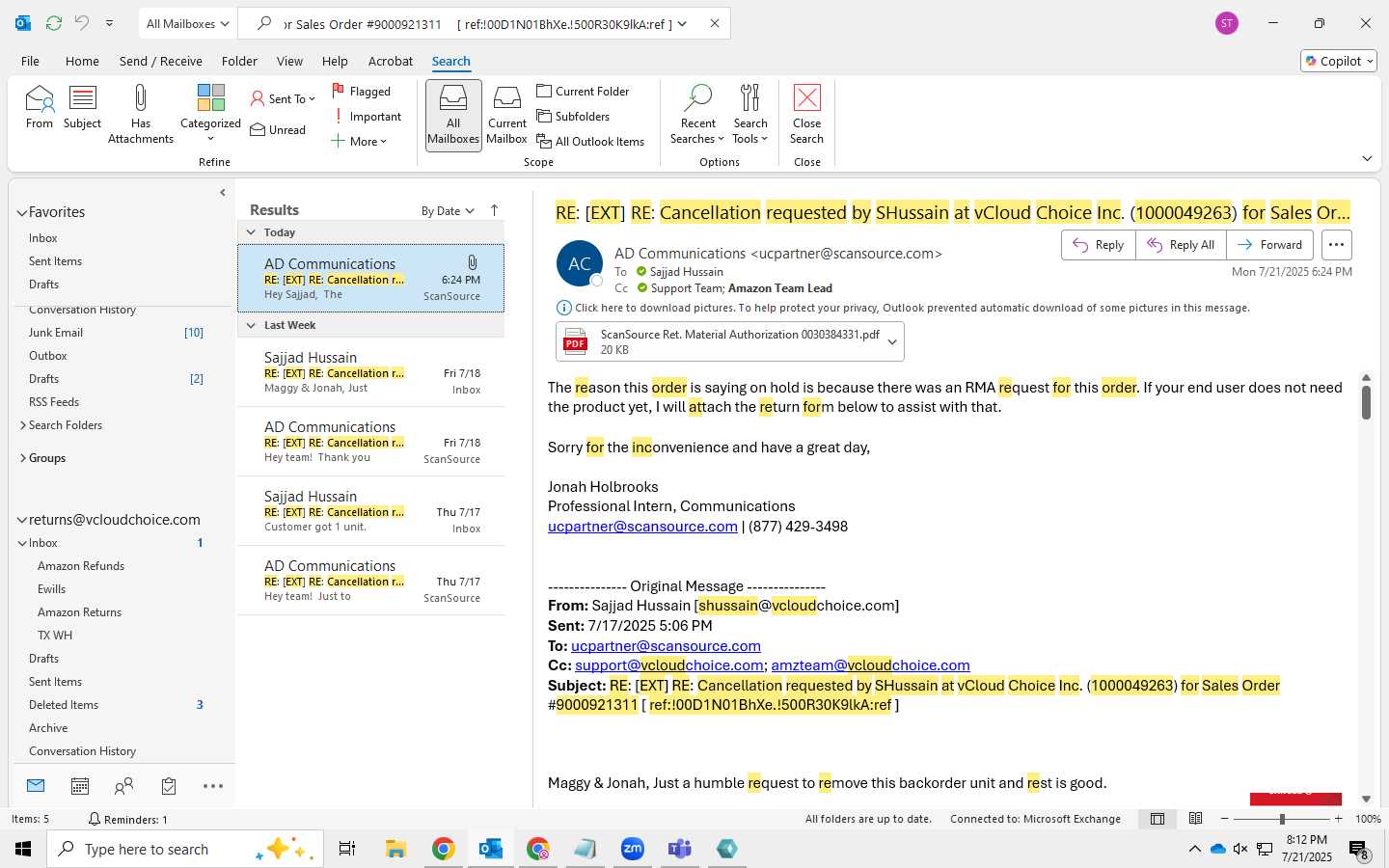Image resolution: width=1389 pixels, height=868 pixels.
Task: Click Reply All button
Action: pyautogui.click(x=1181, y=245)
